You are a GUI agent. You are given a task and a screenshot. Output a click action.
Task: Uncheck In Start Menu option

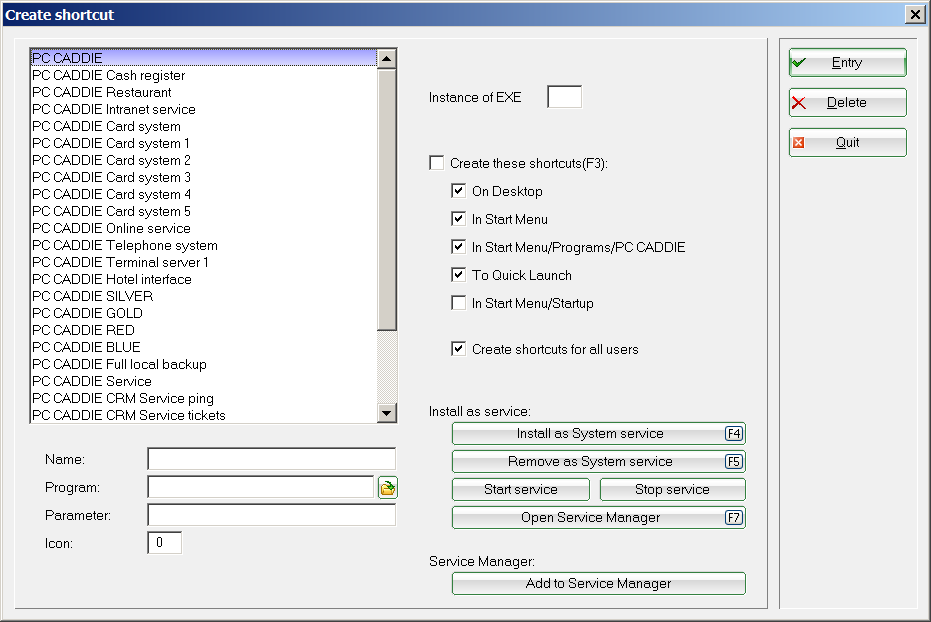point(458,218)
